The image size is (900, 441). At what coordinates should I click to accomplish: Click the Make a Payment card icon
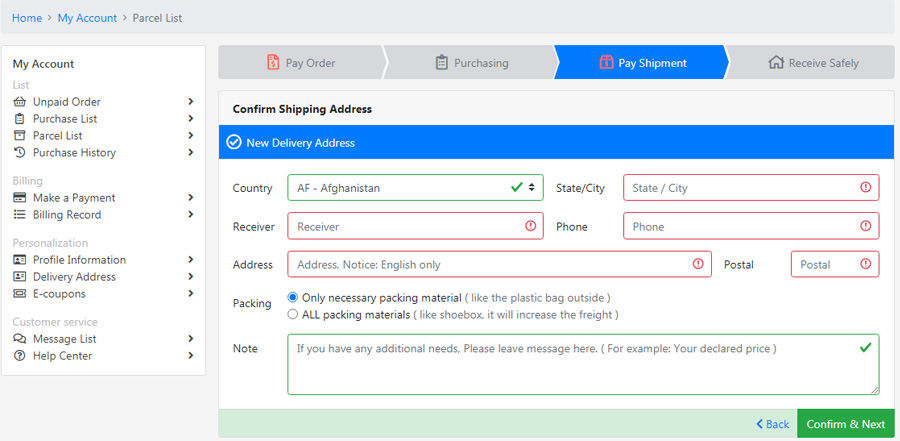20,198
